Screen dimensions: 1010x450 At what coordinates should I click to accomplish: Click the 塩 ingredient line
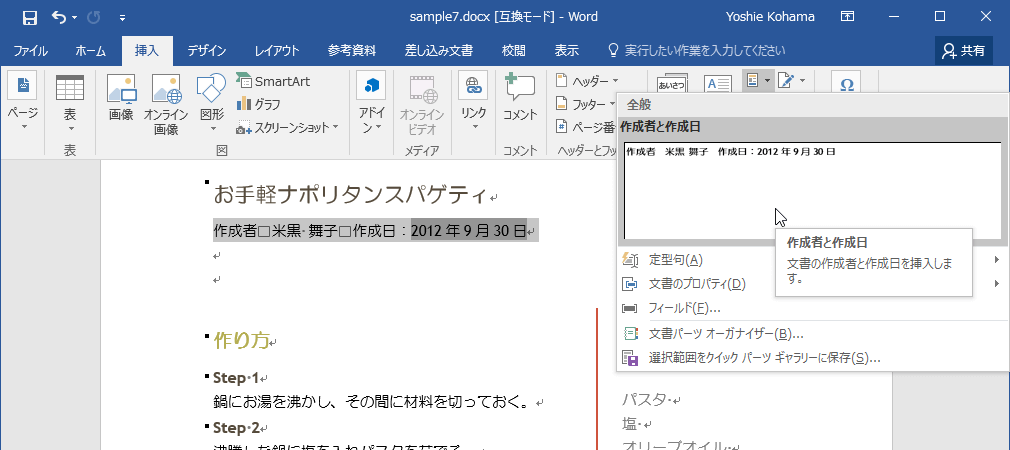[x=630, y=424]
